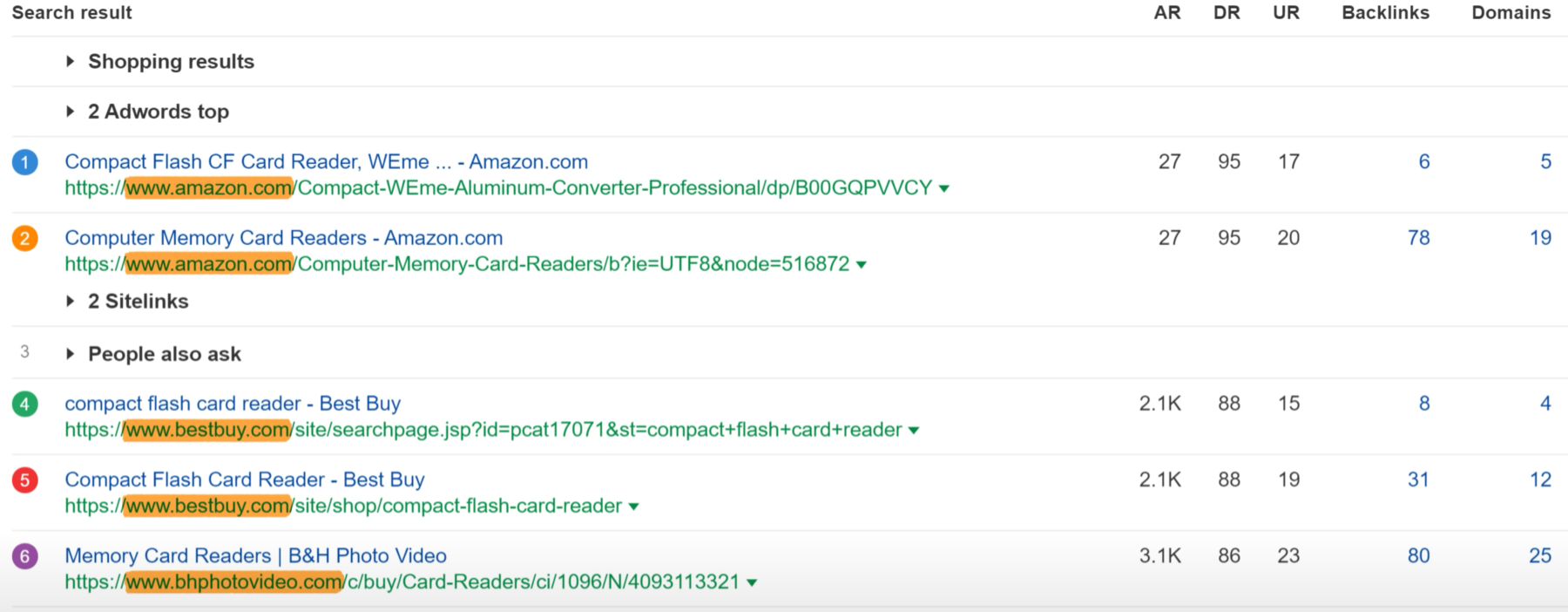The image size is (1568, 612).
Task: Open dropdown arrow after Best Buy searchpage URL
Action: pyautogui.click(x=914, y=431)
